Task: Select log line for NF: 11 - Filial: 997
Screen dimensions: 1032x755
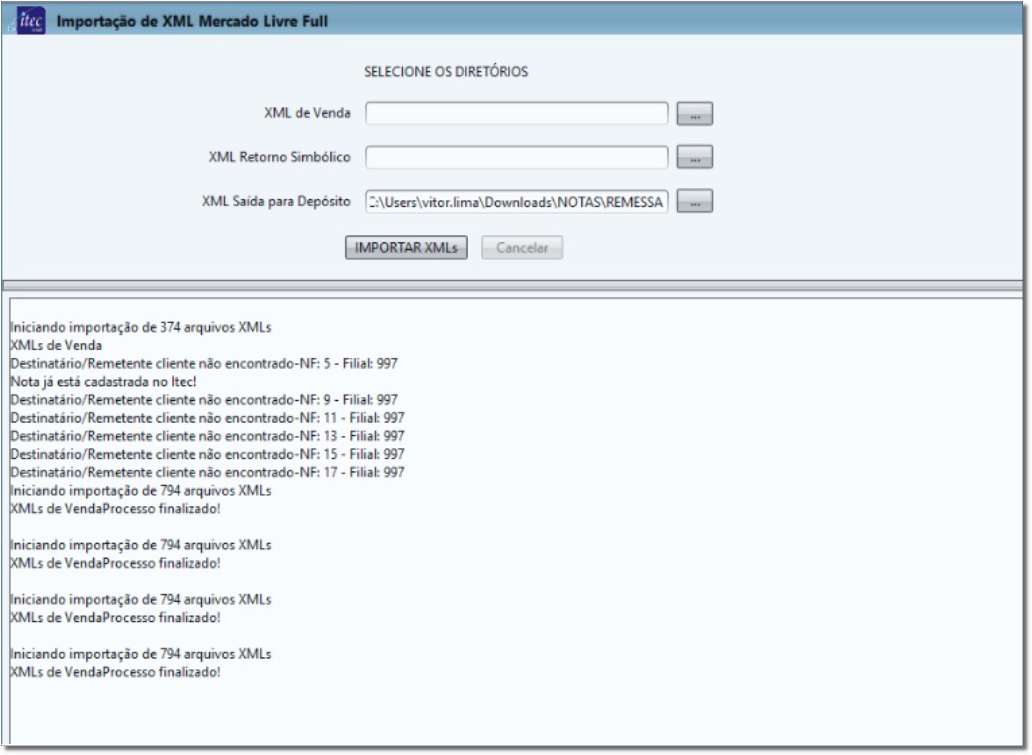Action: tap(207, 418)
